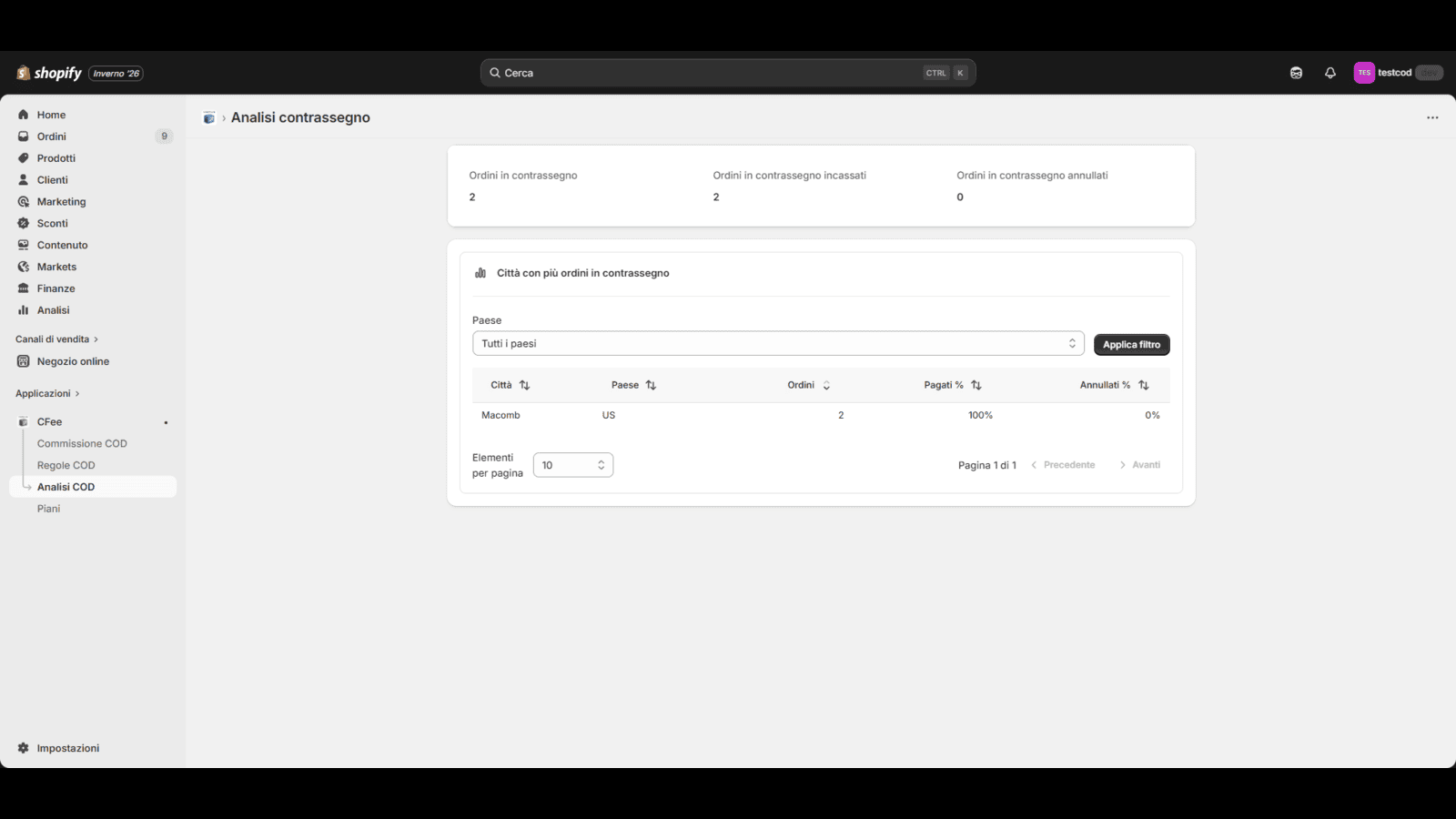Click the Ordini in contrassegno incassati label
This screenshot has height=819, width=1456.
tap(790, 176)
